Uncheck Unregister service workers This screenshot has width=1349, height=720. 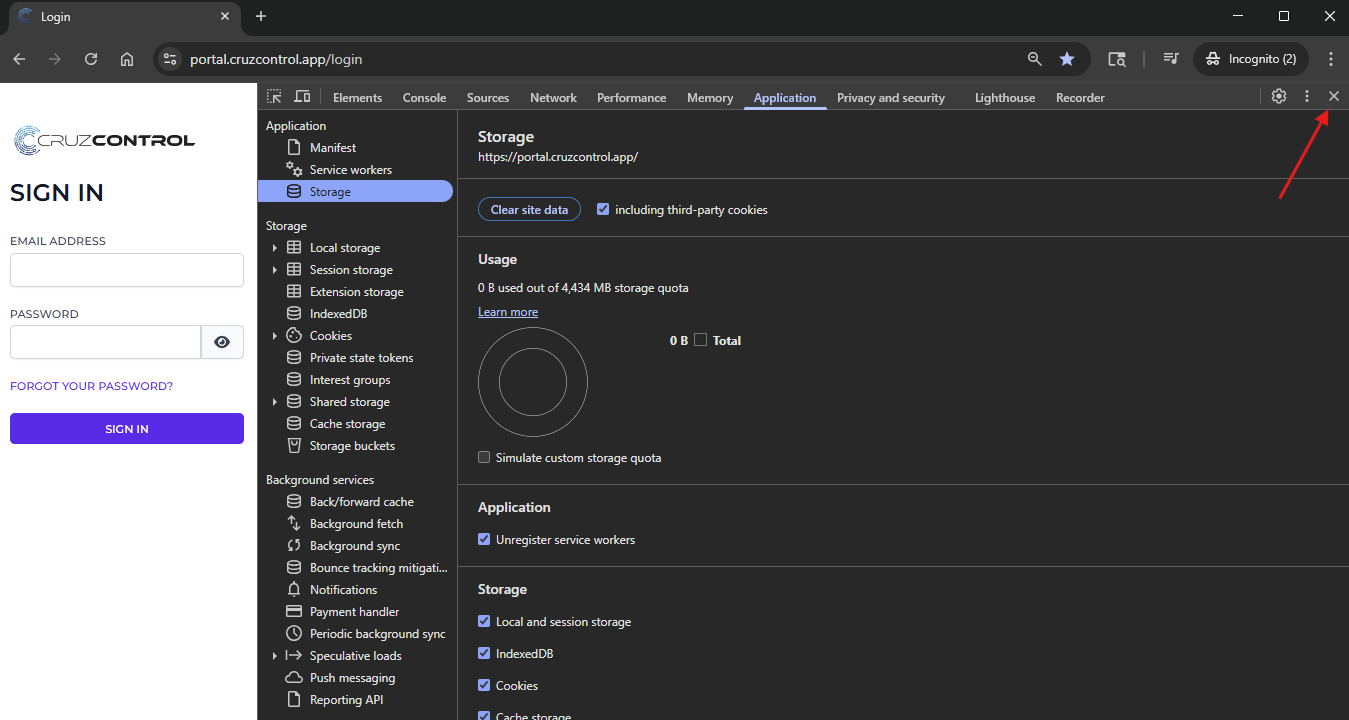pos(484,540)
